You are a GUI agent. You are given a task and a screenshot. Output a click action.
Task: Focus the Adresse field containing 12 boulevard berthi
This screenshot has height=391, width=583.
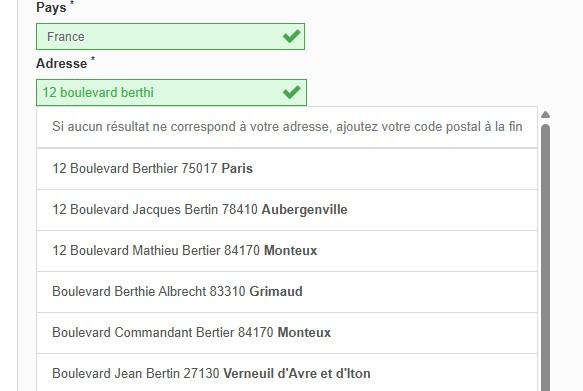(x=171, y=93)
